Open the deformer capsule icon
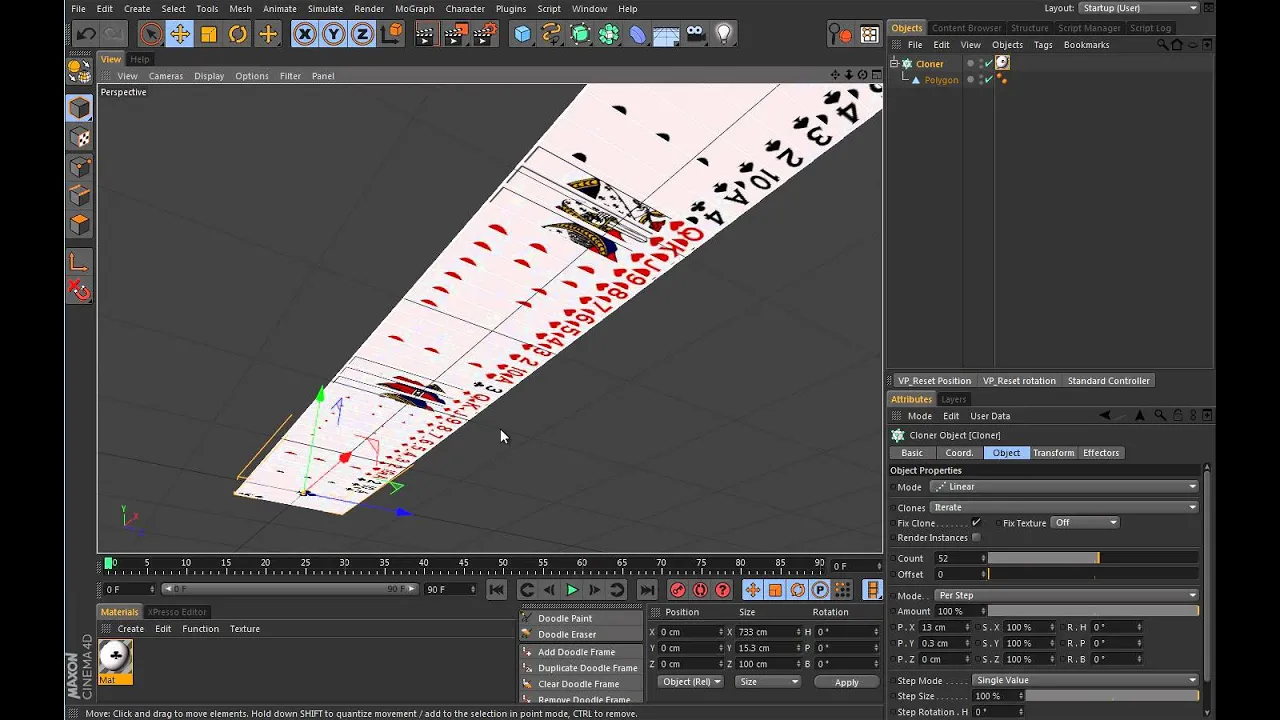Image resolution: width=1280 pixels, height=720 pixels. (x=638, y=34)
